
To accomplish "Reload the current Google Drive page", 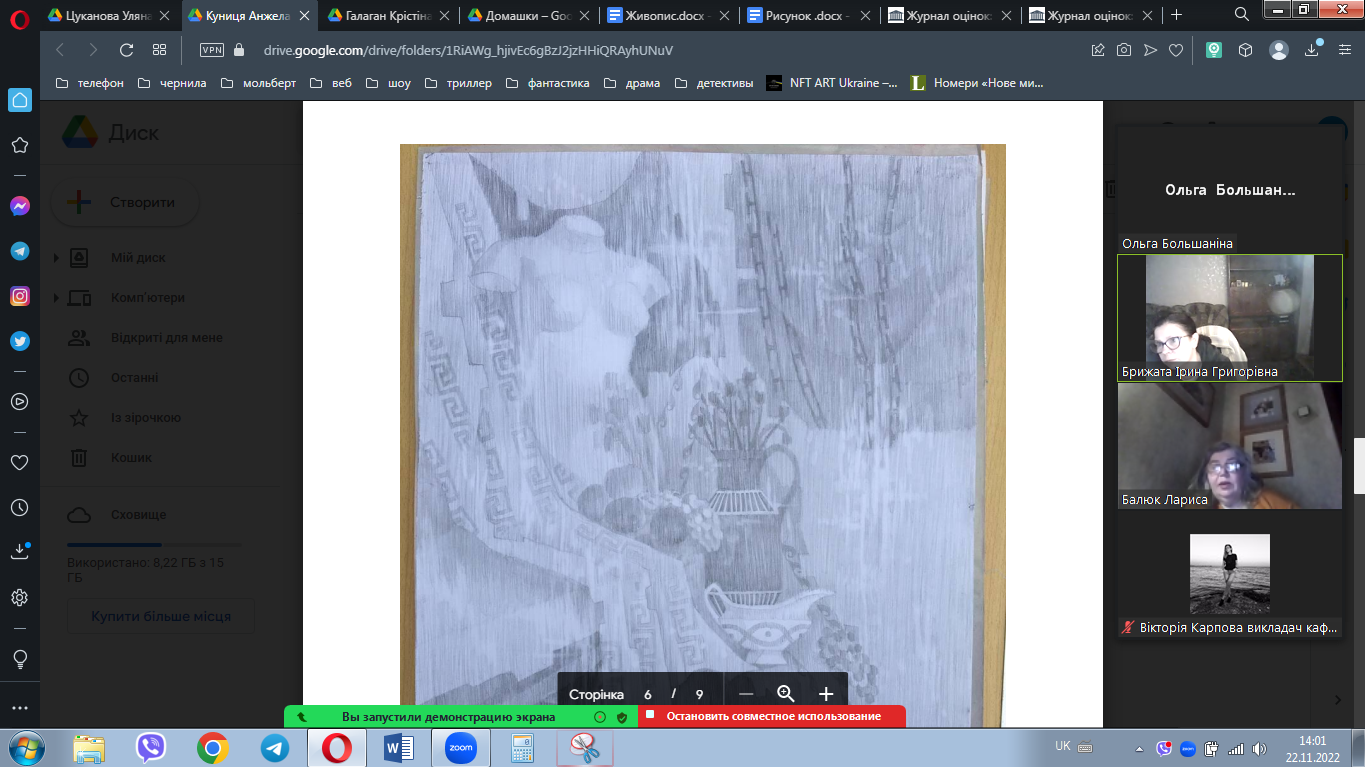I will (x=126, y=50).
